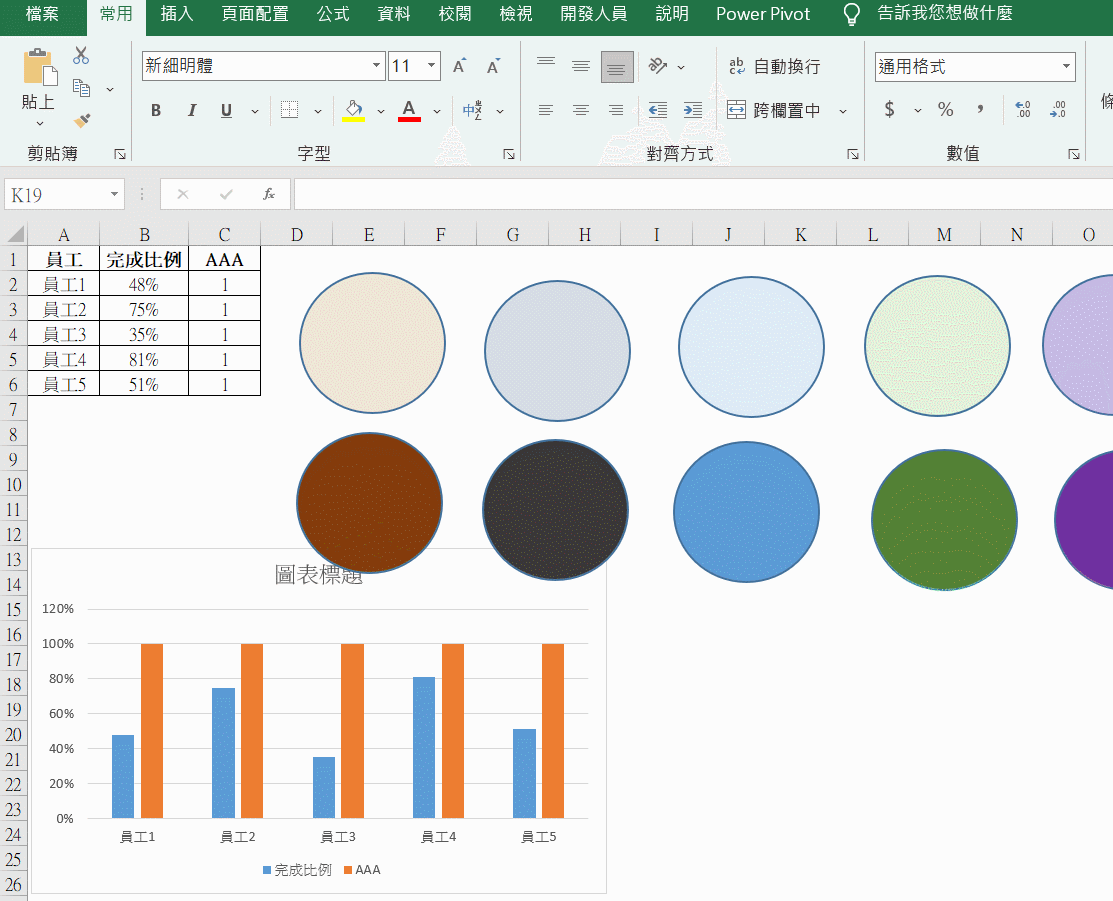Viewport: 1113px width, 901px height.
Task: Open the font color dropdown arrow
Action: pos(437,111)
